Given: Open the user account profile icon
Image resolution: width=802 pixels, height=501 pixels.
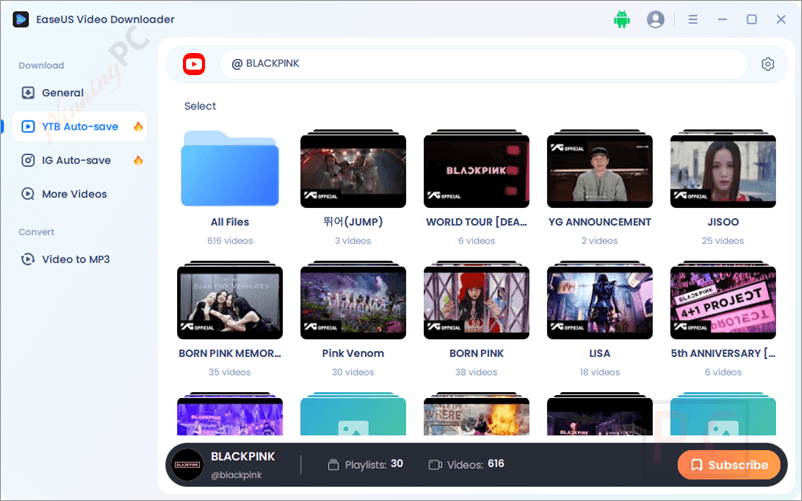Looking at the screenshot, I should [x=655, y=19].
